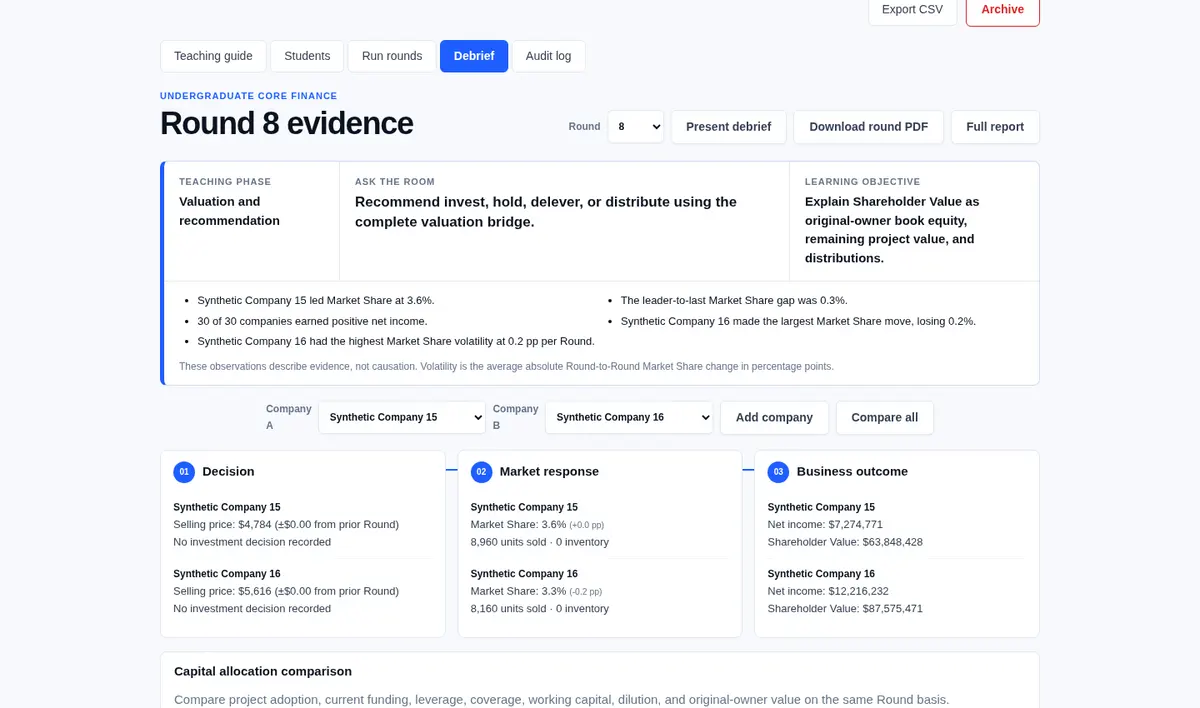1200x708 pixels.
Task: Open the Round number dropdown
Action: click(636, 127)
